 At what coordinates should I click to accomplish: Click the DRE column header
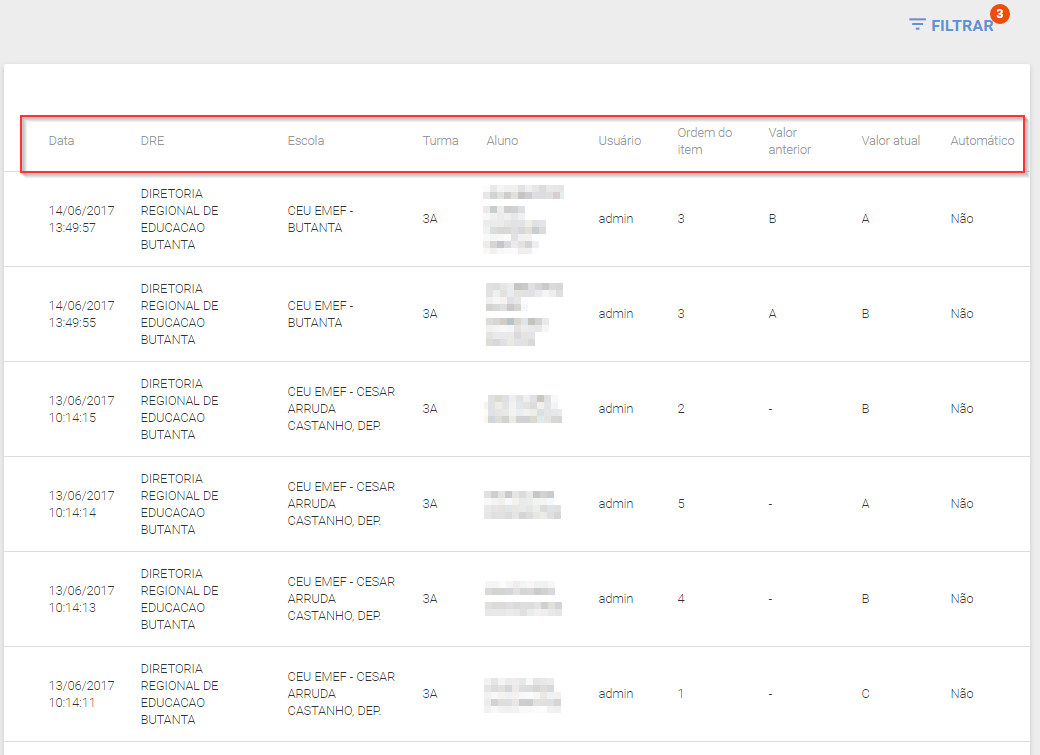point(152,141)
